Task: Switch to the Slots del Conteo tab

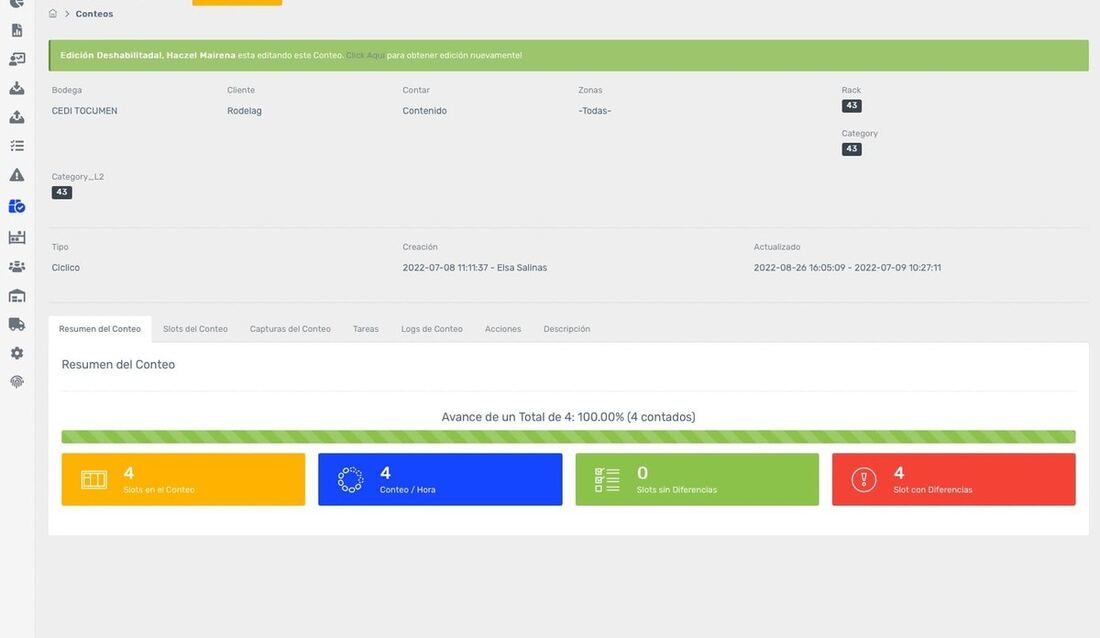Action: (195, 328)
